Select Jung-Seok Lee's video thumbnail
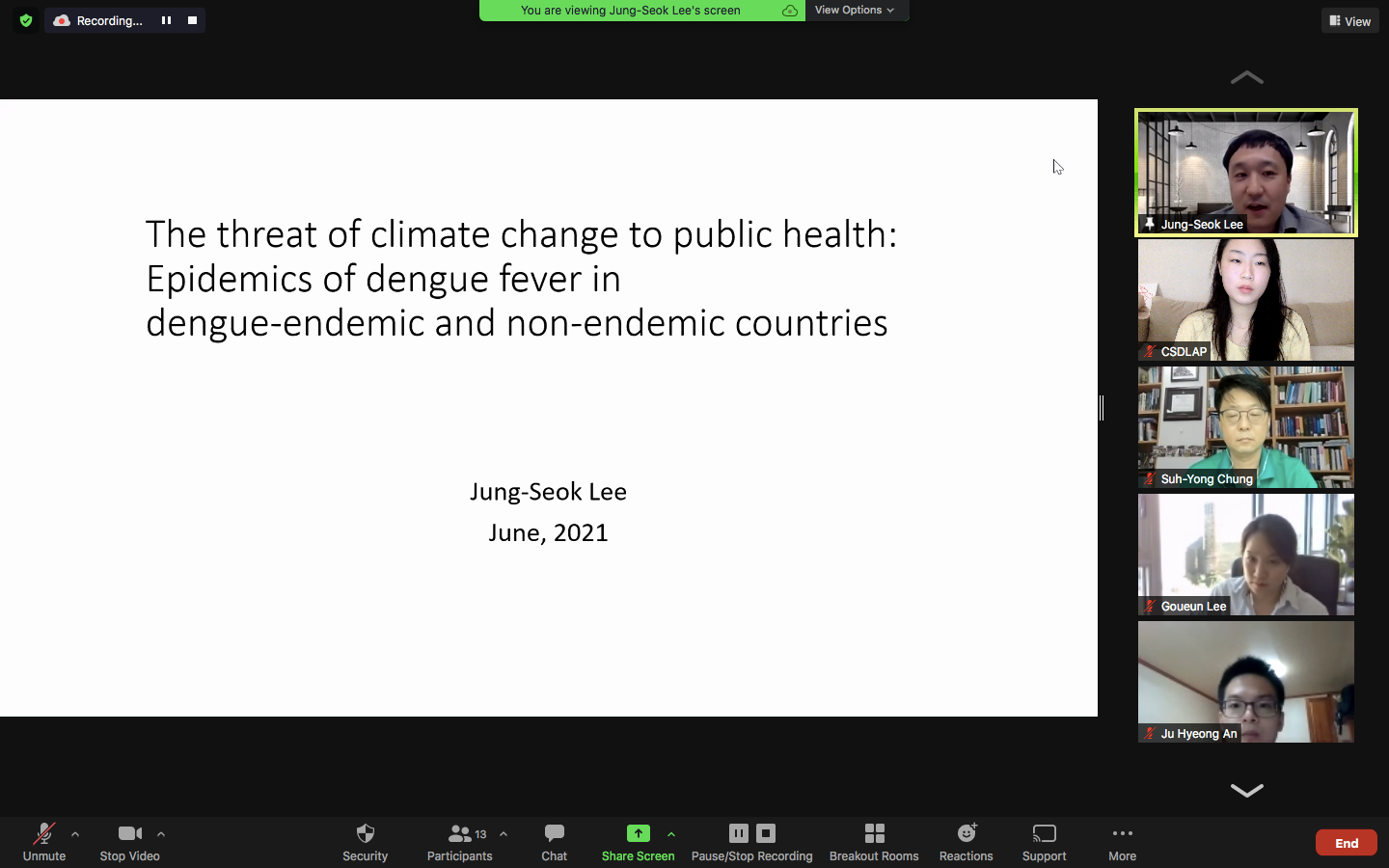The width and height of the screenshot is (1389, 868). tap(1246, 173)
